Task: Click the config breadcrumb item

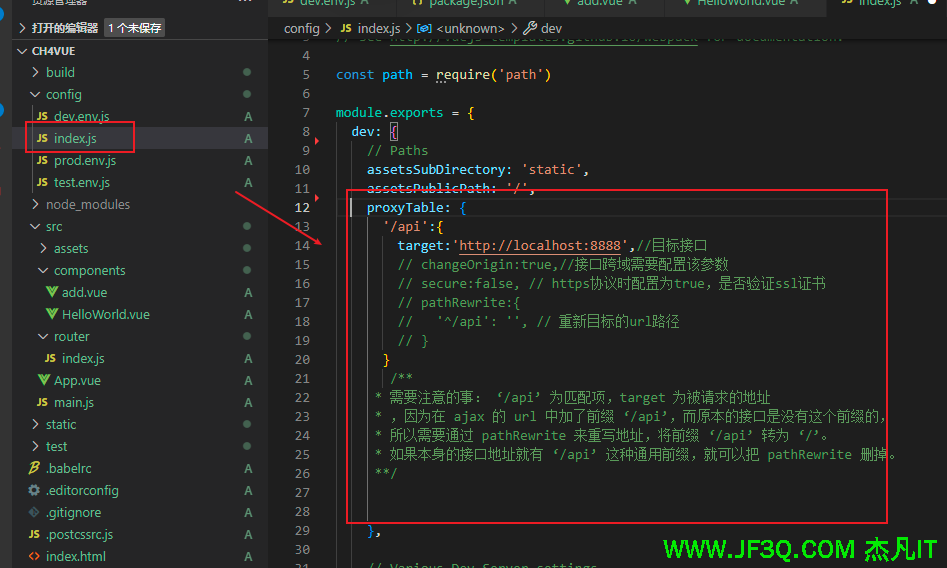Action: tap(301, 28)
